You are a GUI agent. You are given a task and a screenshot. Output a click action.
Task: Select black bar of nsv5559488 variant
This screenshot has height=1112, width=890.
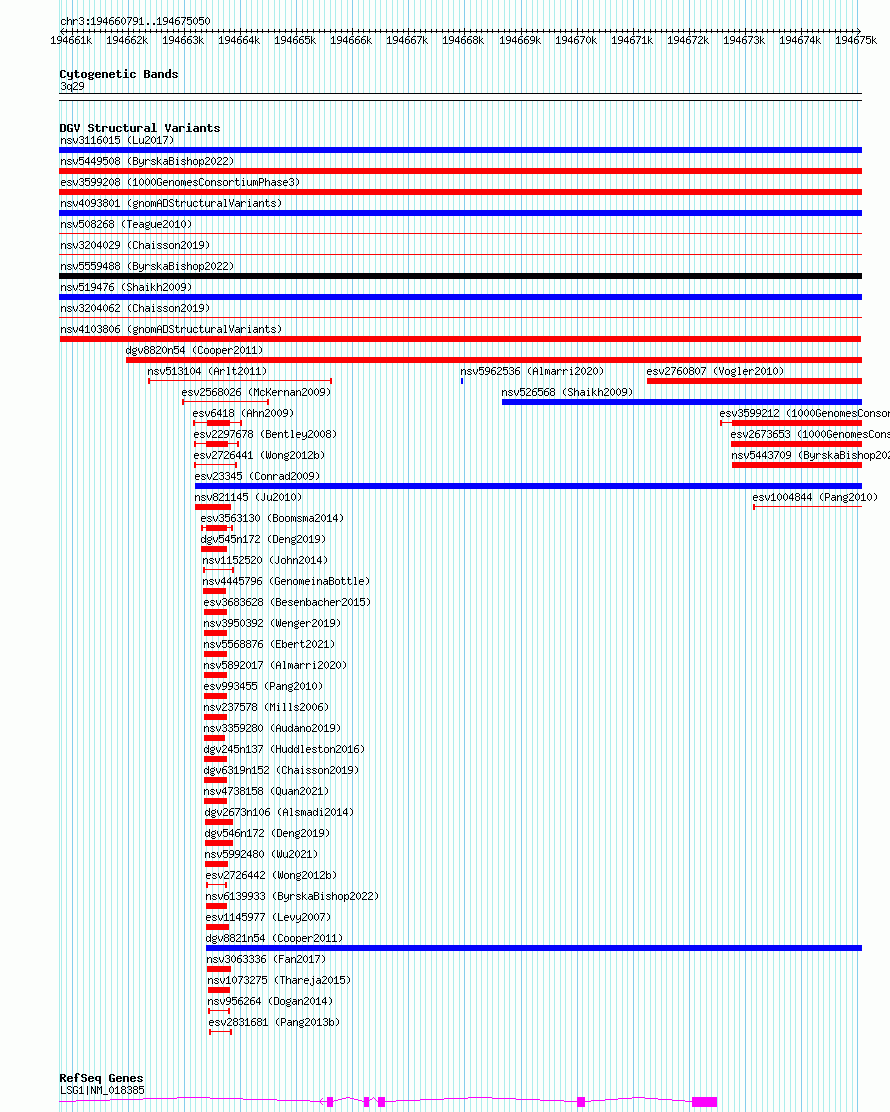pos(460,276)
